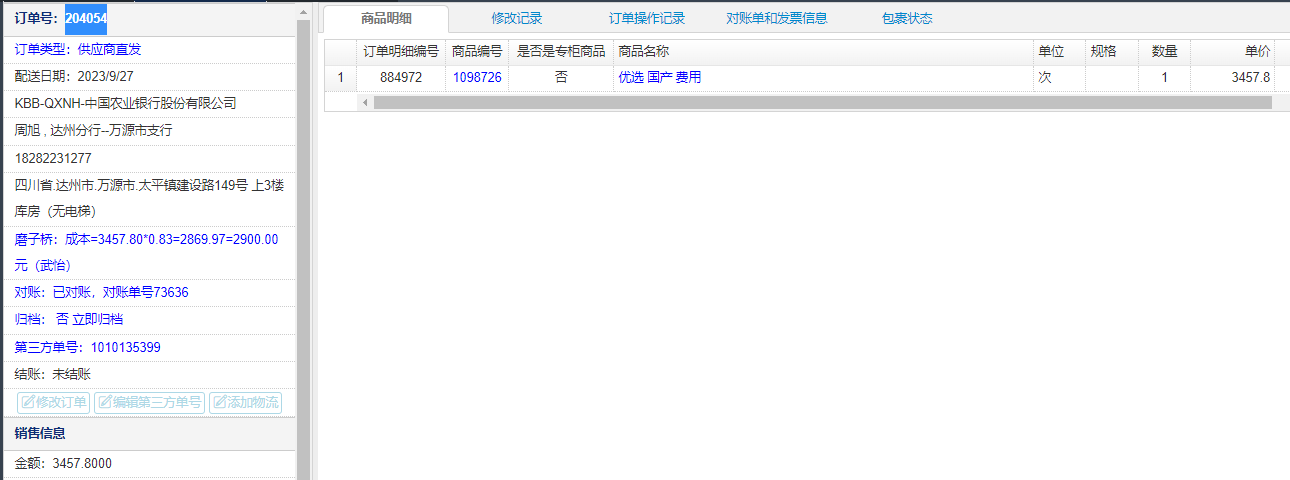1290x480 pixels.
Task: Click reconciliation number text 对账单号73636
Action: pos(145,292)
